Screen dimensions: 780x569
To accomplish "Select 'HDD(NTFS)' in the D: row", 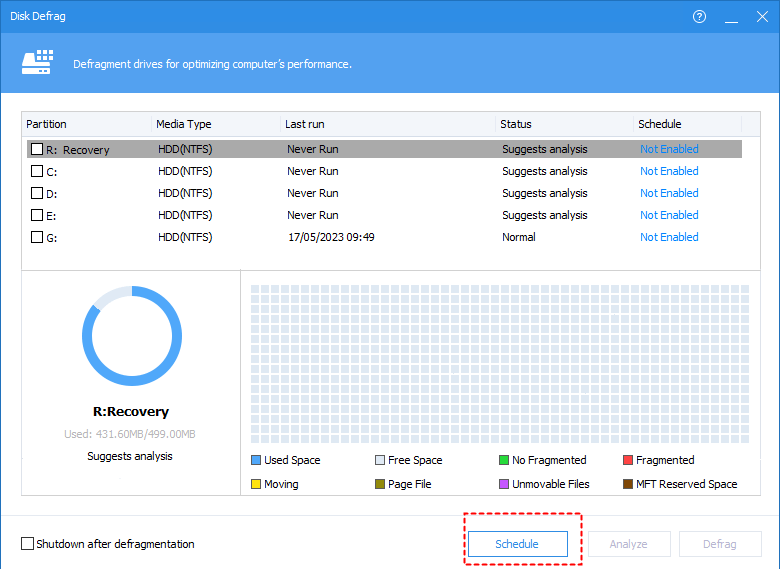I will coord(185,193).
